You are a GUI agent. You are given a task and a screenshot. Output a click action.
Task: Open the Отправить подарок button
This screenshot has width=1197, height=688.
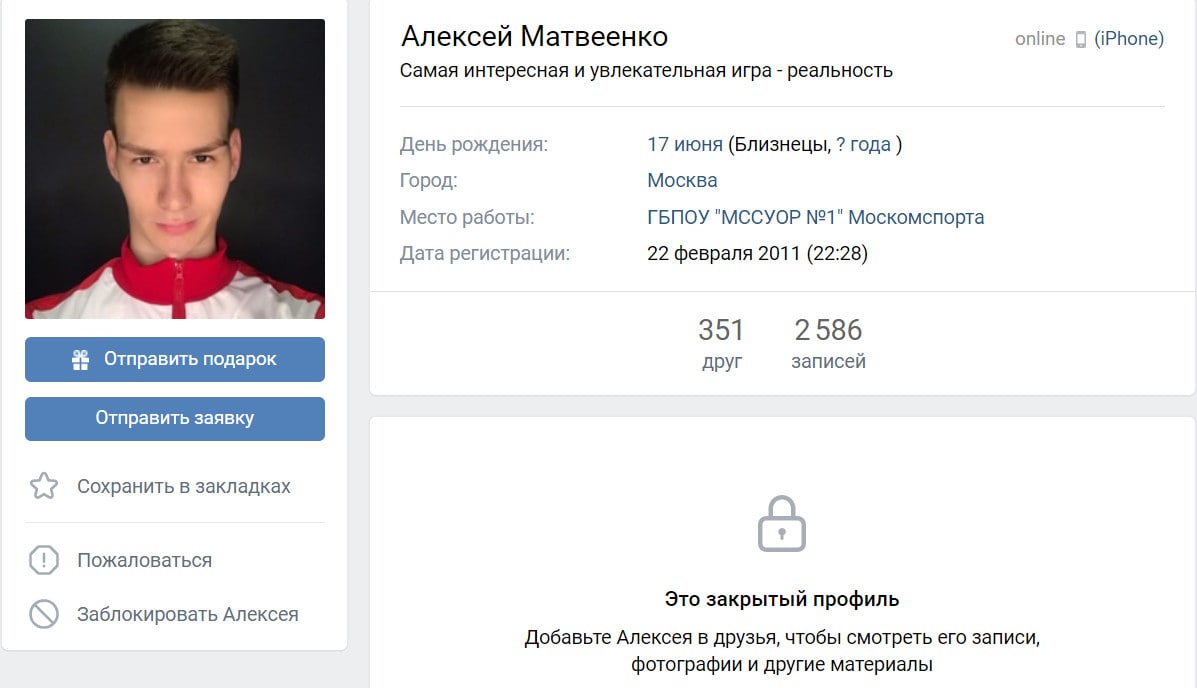pyautogui.click(x=175, y=360)
